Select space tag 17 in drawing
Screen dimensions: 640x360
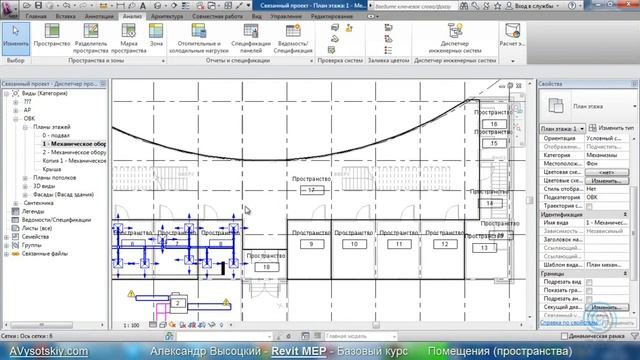(x=312, y=190)
